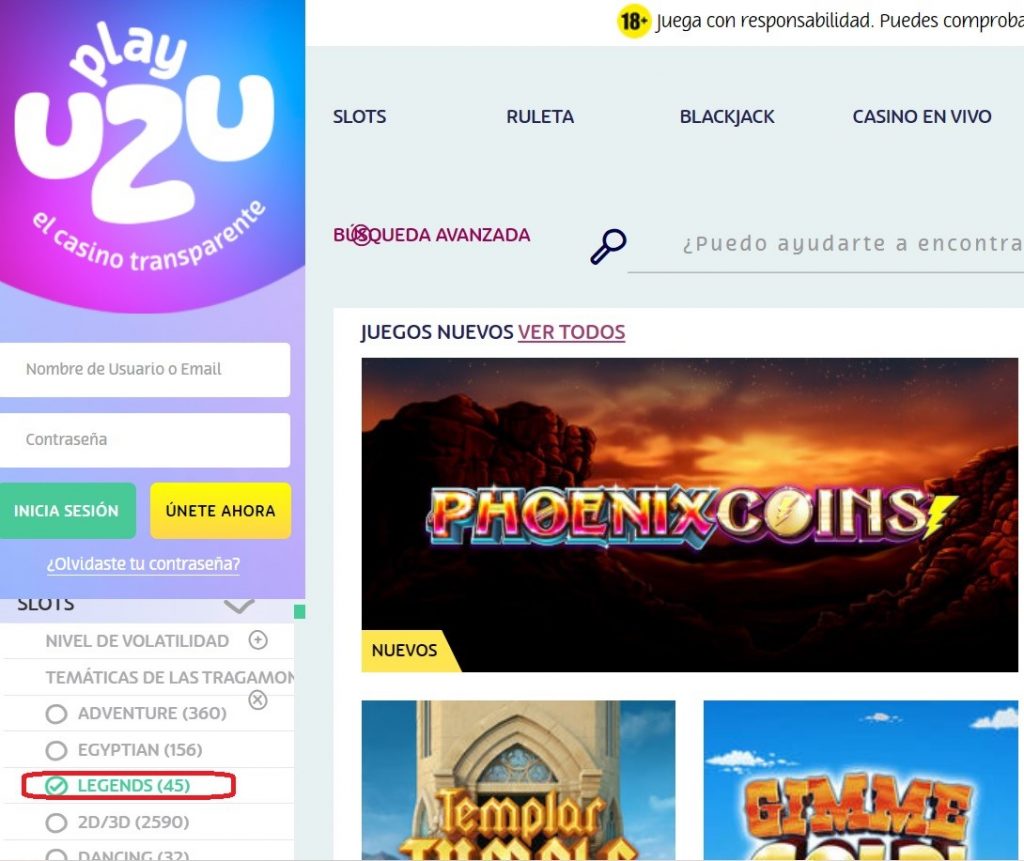Viewport: 1024px width, 861px height.
Task: Click the PlayUZU logo
Action: [x=144, y=145]
